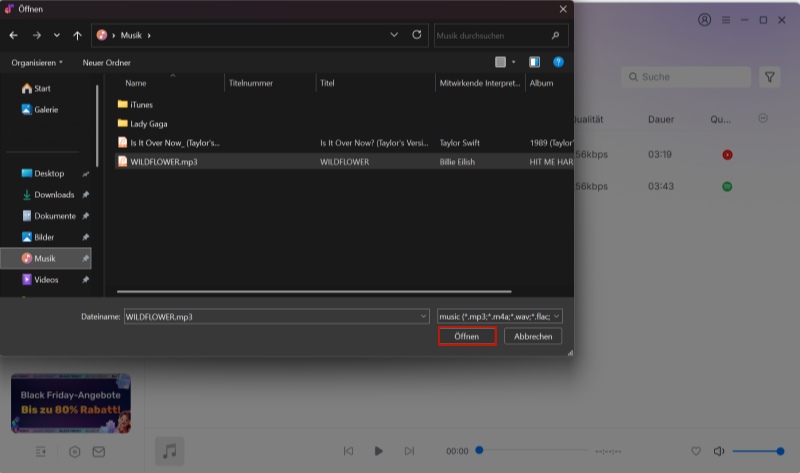Select the Lady Gaga folder
The width and height of the screenshot is (800, 473).
click(x=152, y=123)
